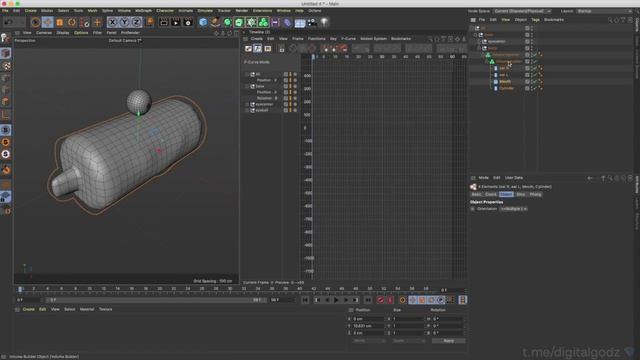
Task: Toggle the X axis lock
Action: pos(112,22)
